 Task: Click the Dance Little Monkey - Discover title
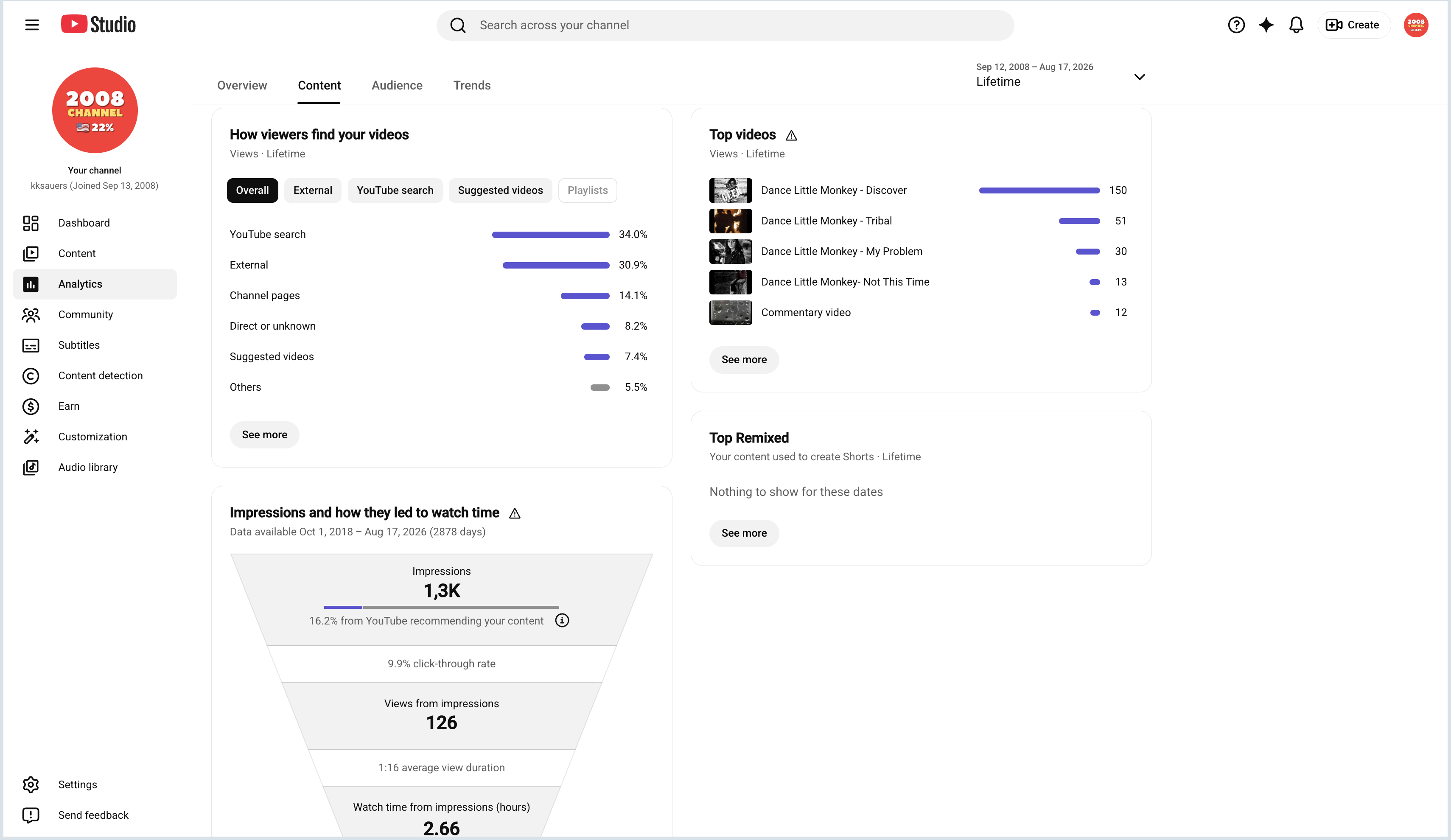834,190
